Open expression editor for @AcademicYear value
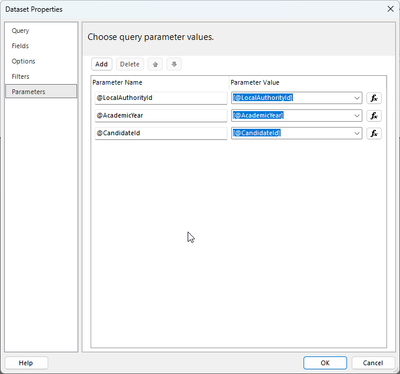 click(x=374, y=116)
